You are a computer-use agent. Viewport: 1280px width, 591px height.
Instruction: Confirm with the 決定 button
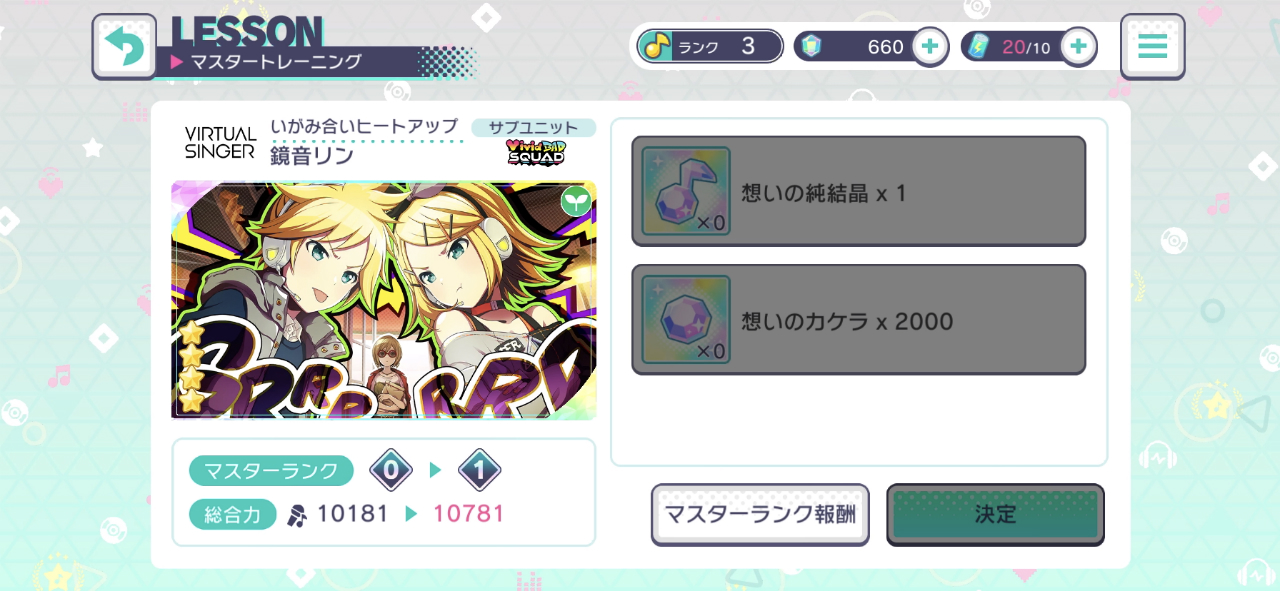[x=995, y=515]
